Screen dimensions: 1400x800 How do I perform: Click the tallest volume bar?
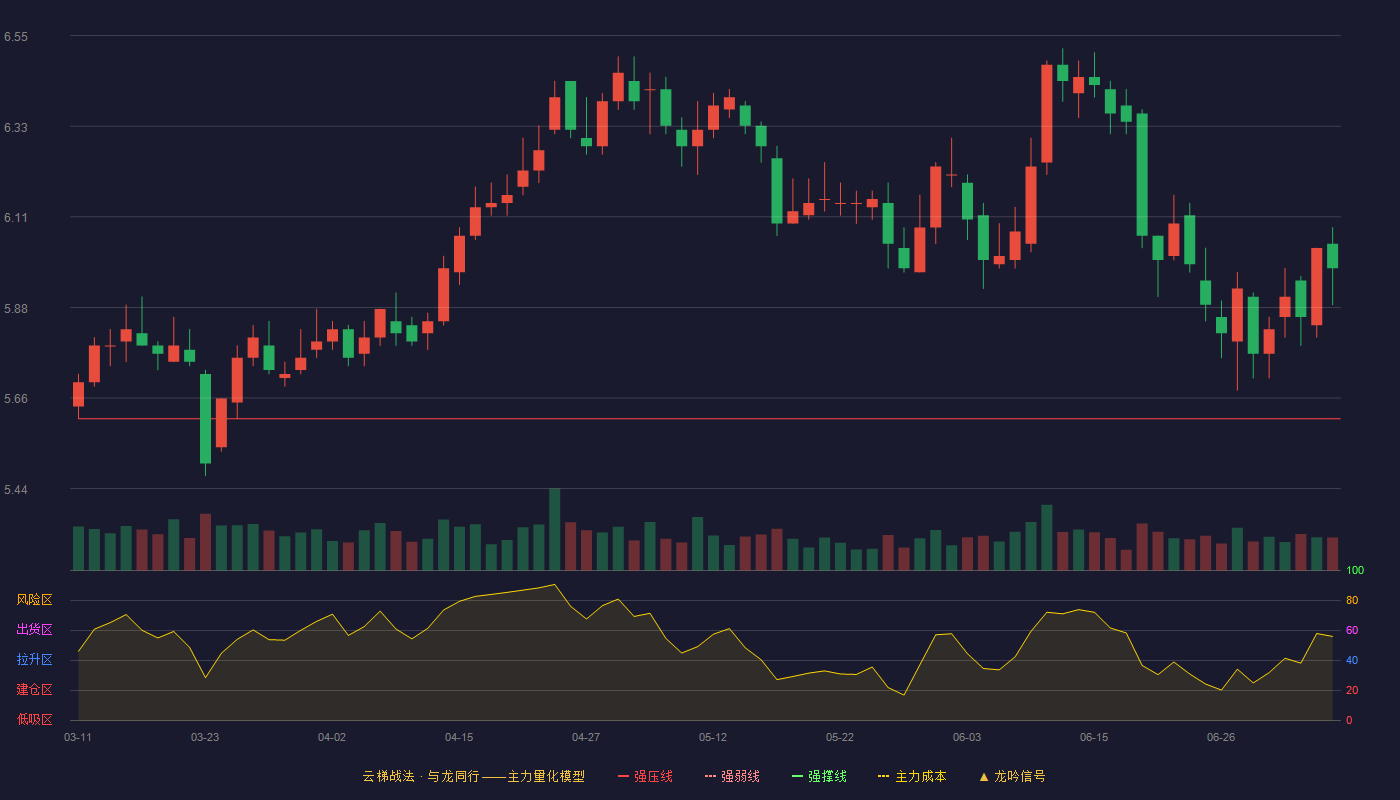click(555, 529)
